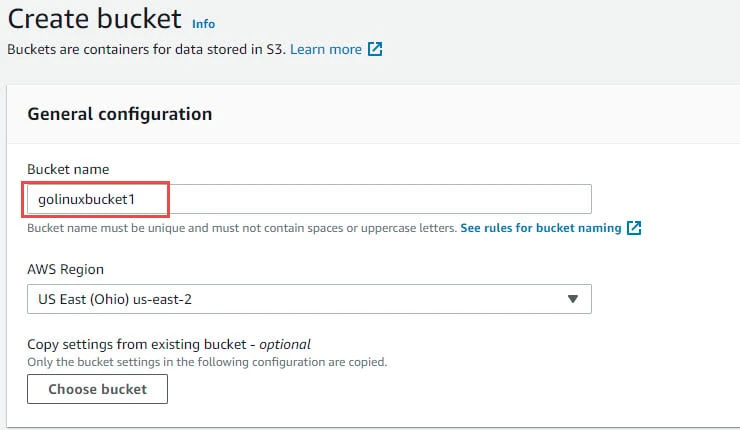Click the bucket name uniqueness helper text
The image size is (740, 430).
point(242,228)
